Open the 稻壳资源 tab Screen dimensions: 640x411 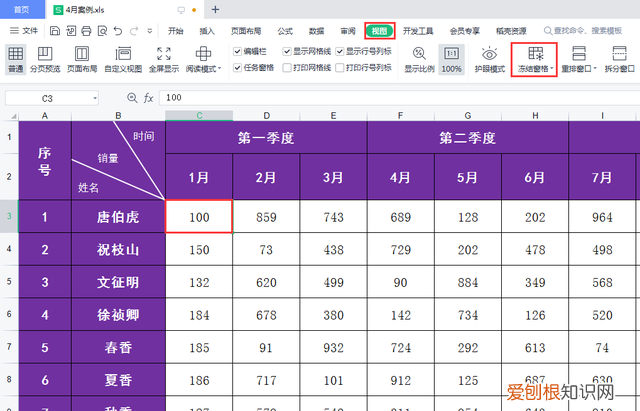click(511, 31)
